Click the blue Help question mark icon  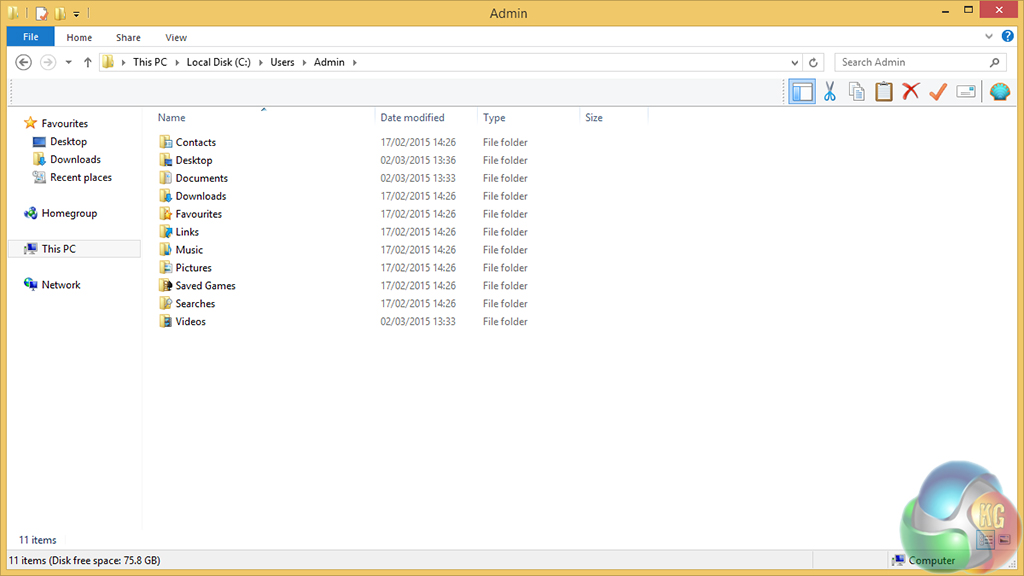1008,37
